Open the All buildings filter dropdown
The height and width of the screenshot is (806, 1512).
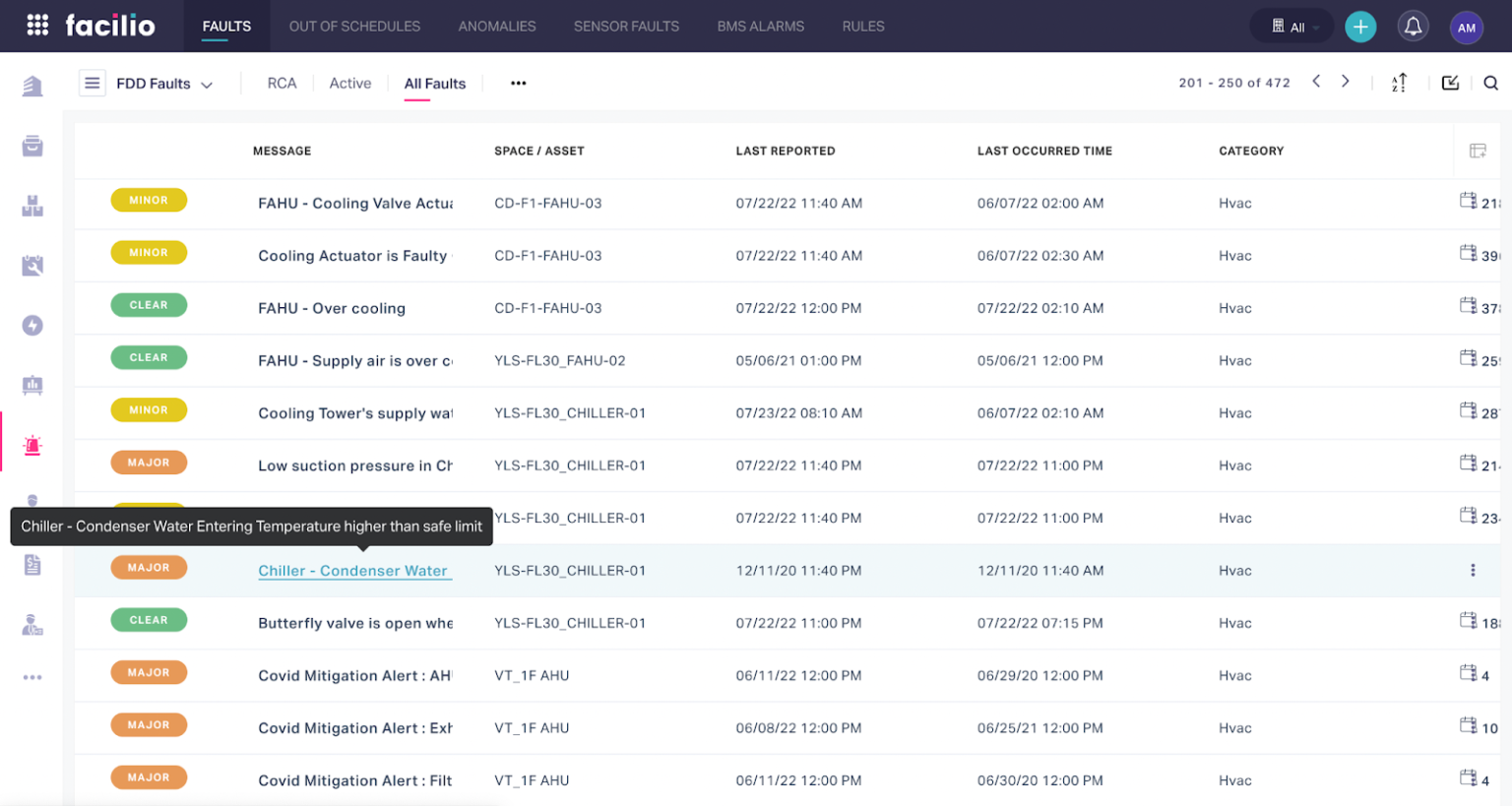pyautogui.click(x=1292, y=27)
